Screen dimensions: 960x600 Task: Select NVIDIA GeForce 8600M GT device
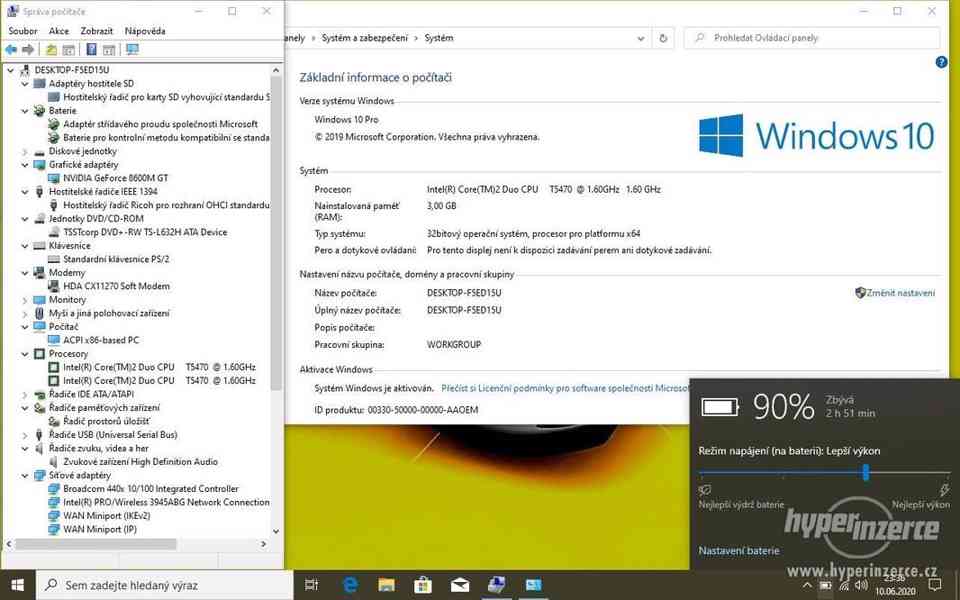click(x=115, y=178)
